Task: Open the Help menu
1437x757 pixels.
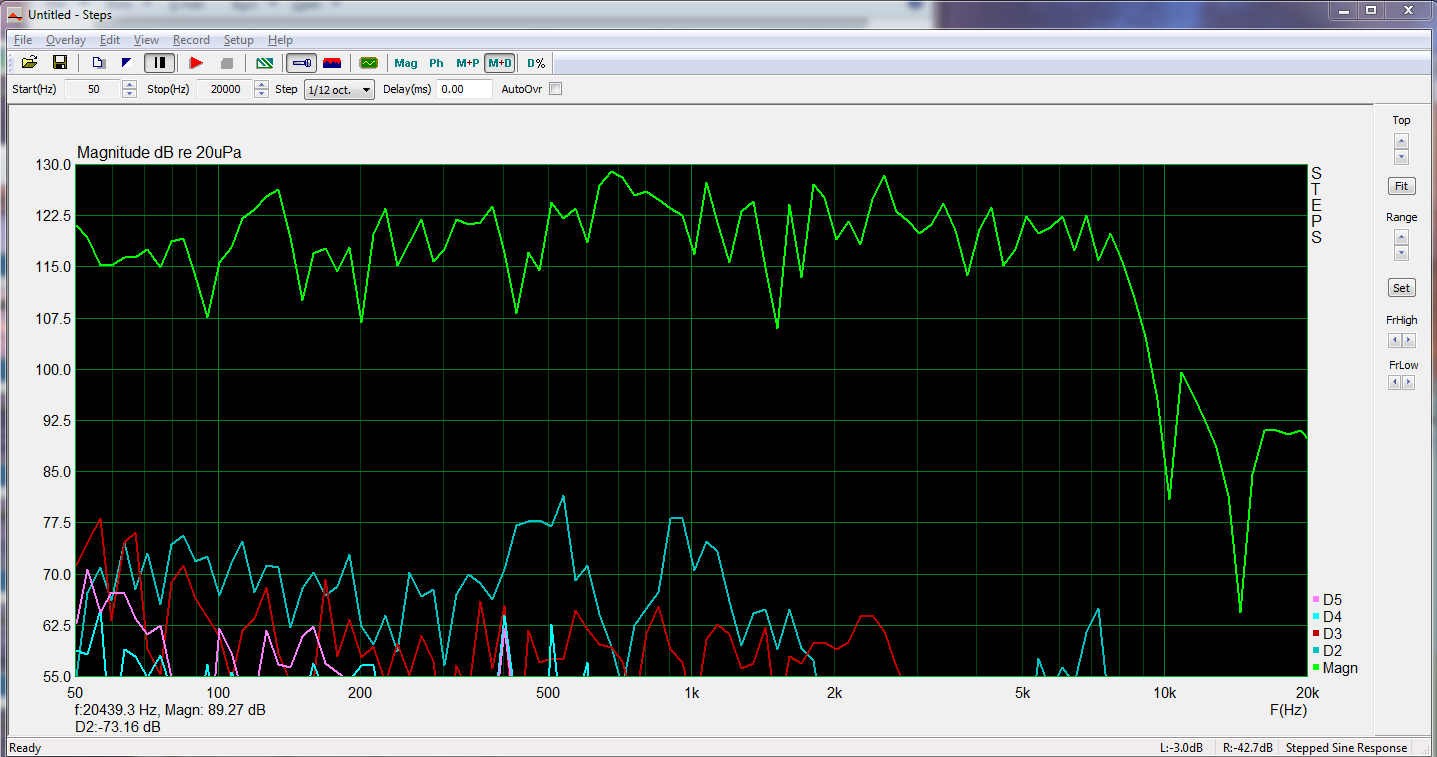Action: 280,40
